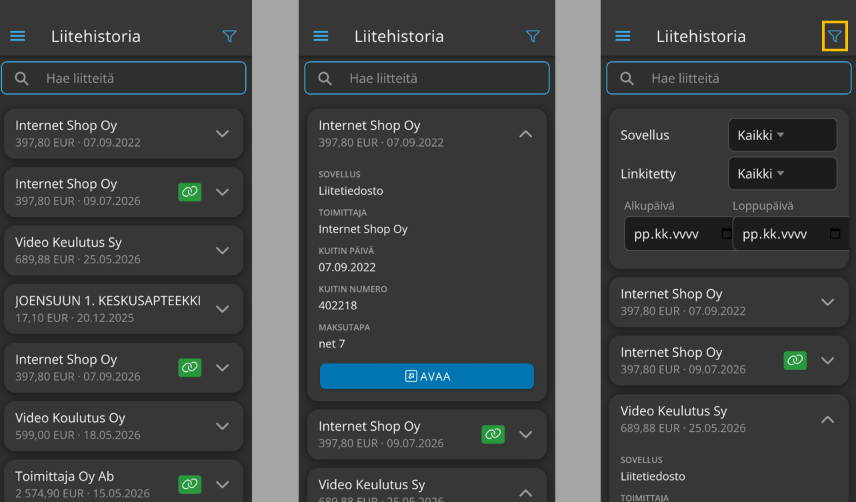Click Toimittaja value Internet Shop Oy in details
856x502 pixels.
point(363,229)
